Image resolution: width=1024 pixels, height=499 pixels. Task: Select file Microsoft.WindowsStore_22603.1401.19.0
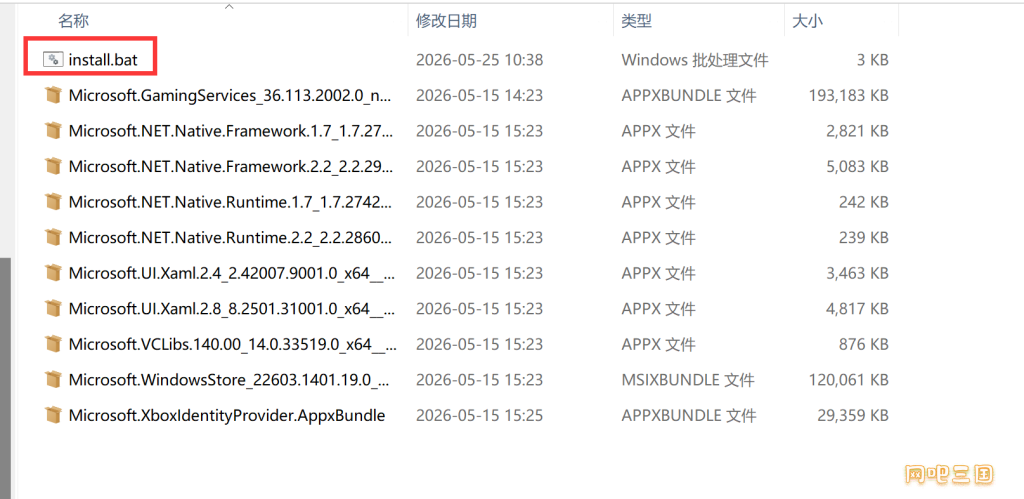point(230,379)
